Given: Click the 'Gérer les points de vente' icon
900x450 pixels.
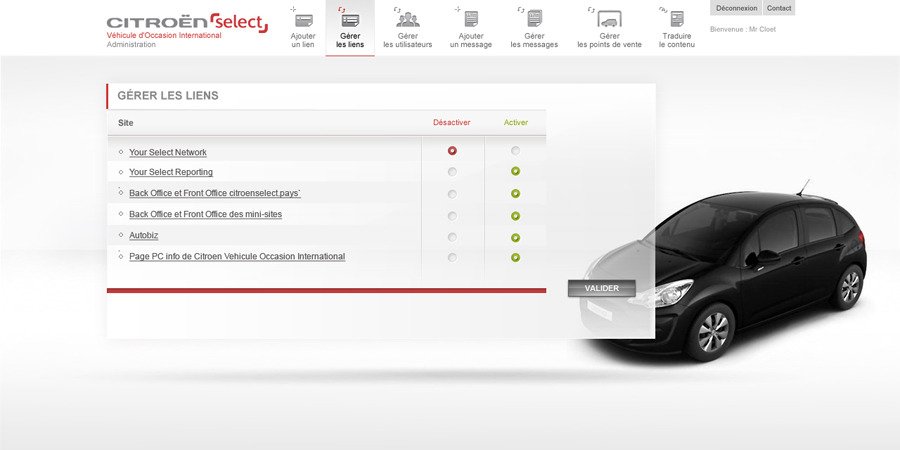Looking at the screenshot, I should (x=609, y=19).
